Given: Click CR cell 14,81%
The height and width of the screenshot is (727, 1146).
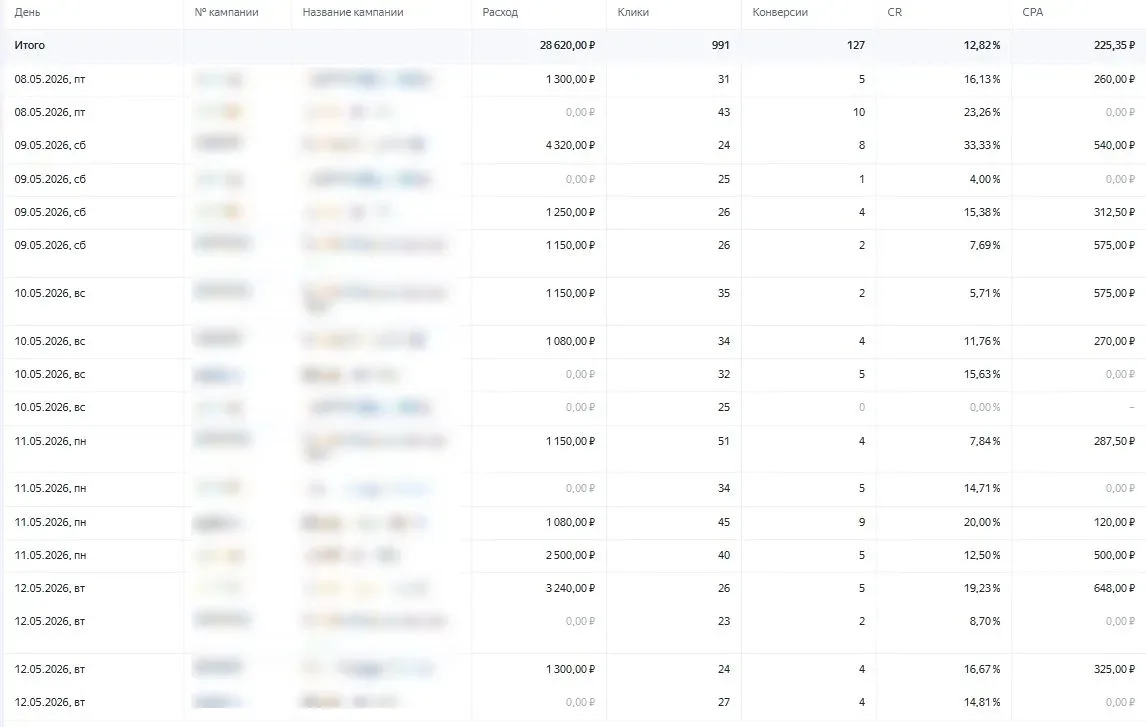Looking at the screenshot, I should (x=982, y=702).
